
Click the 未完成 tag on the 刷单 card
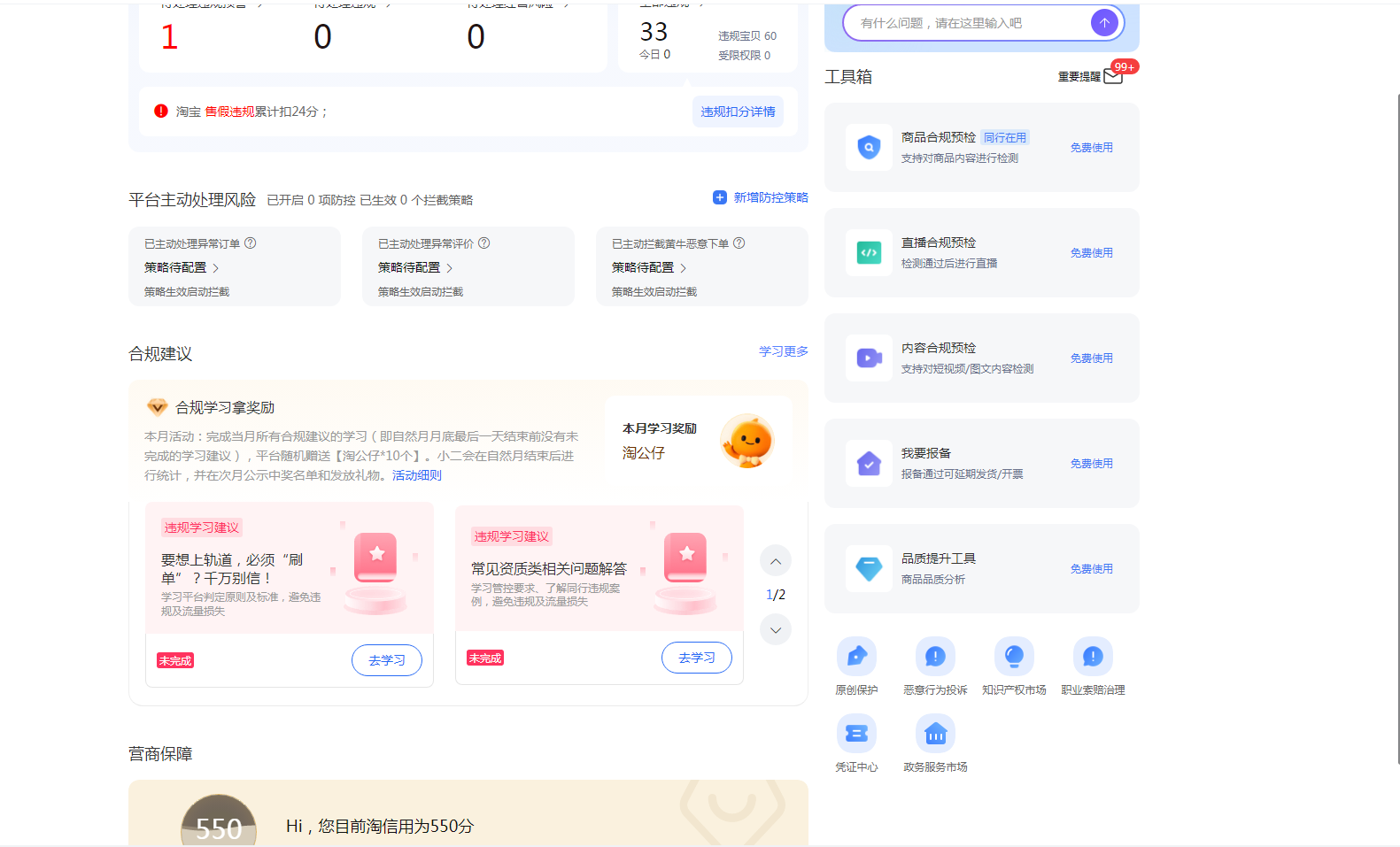(x=175, y=660)
